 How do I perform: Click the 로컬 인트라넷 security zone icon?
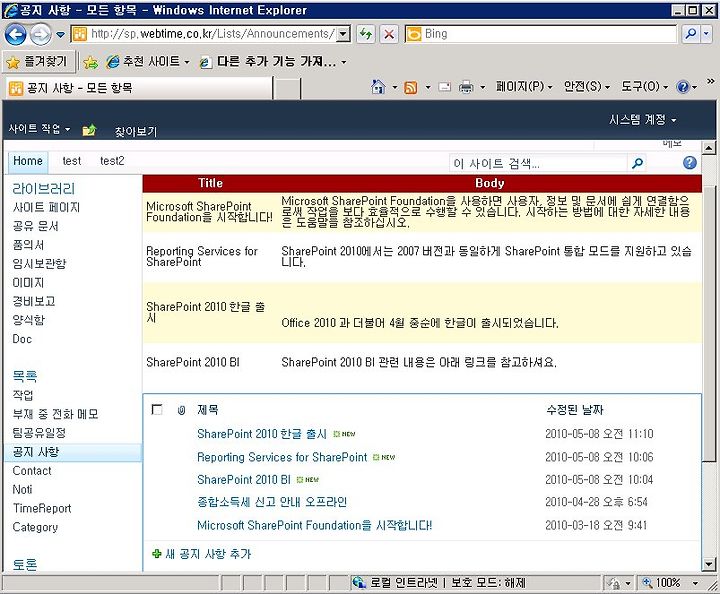359,583
